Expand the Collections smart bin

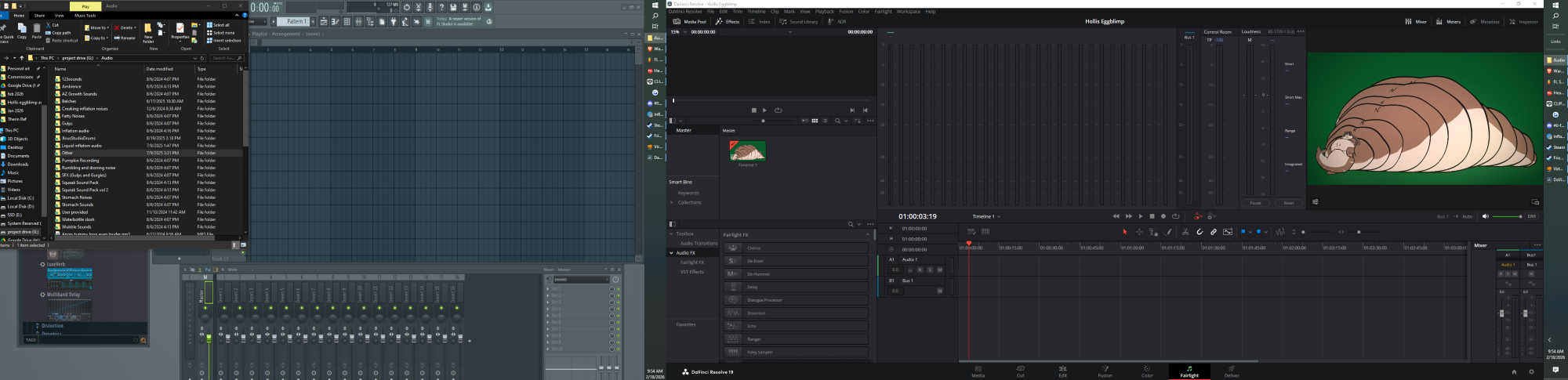tap(672, 202)
